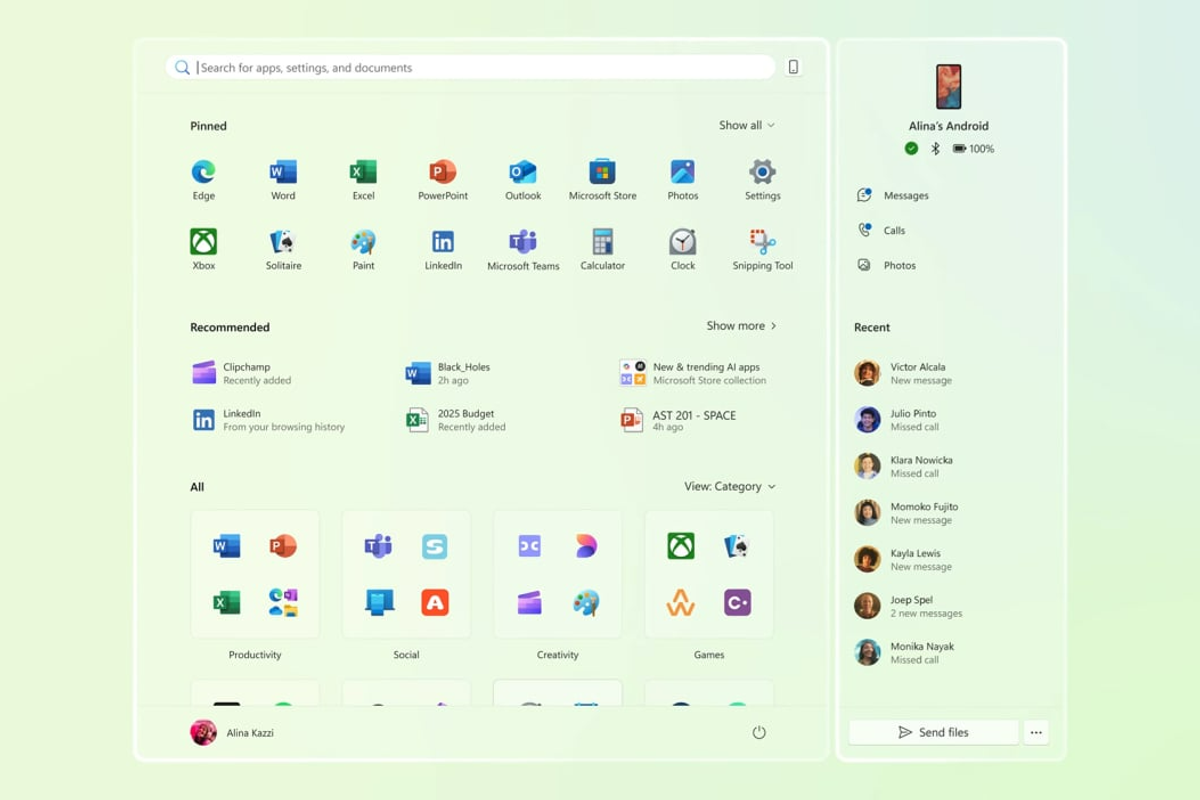Open the Xbox app
This screenshot has height=800, width=1200.
click(203, 247)
